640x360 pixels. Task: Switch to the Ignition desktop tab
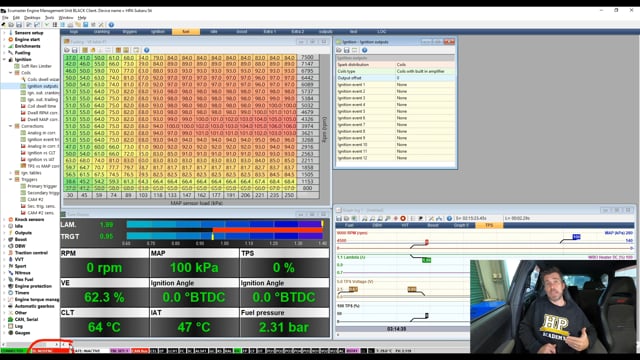click(x=158, y=31)
